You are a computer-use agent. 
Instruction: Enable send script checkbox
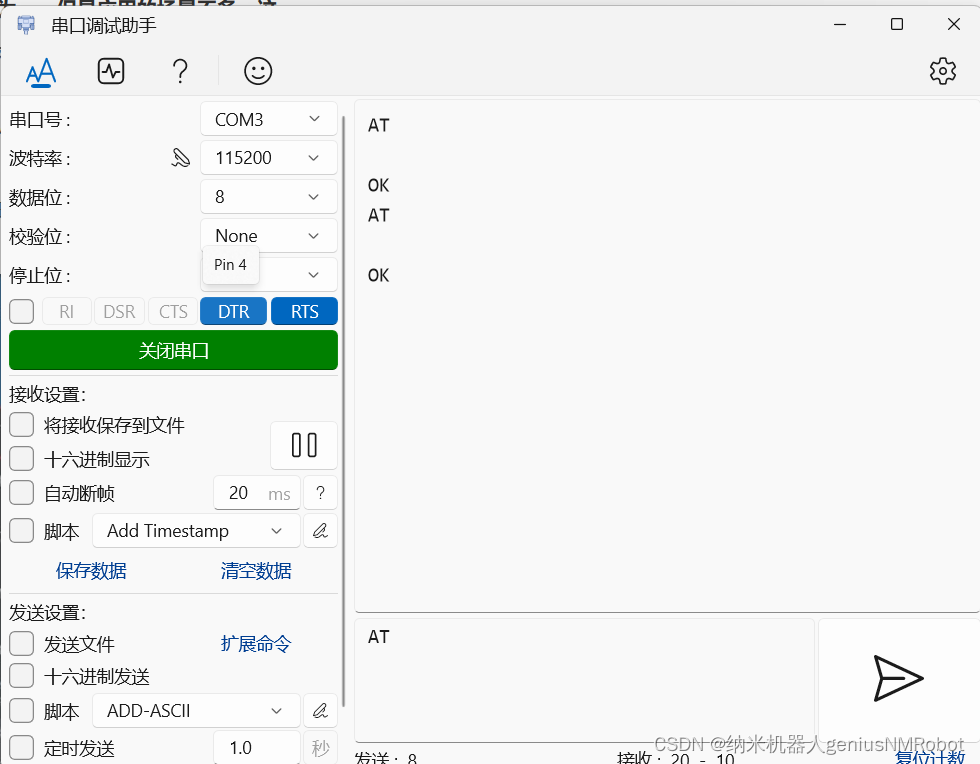click(22, 711)
